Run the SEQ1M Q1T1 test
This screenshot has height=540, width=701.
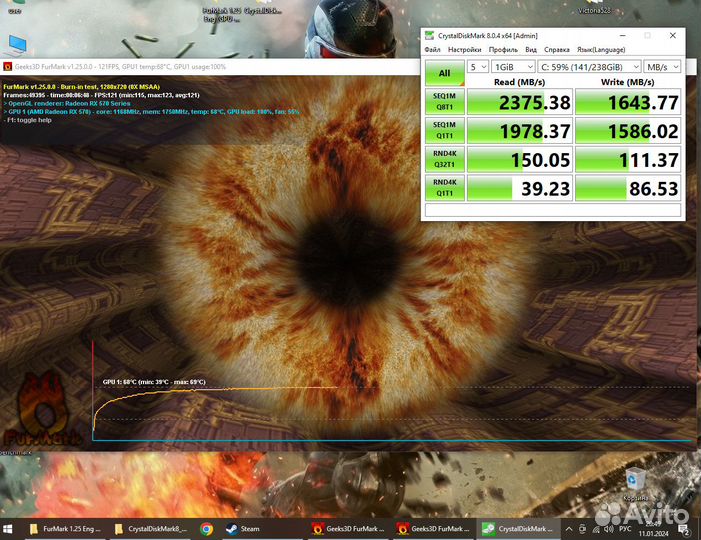[x=444, y=130]
